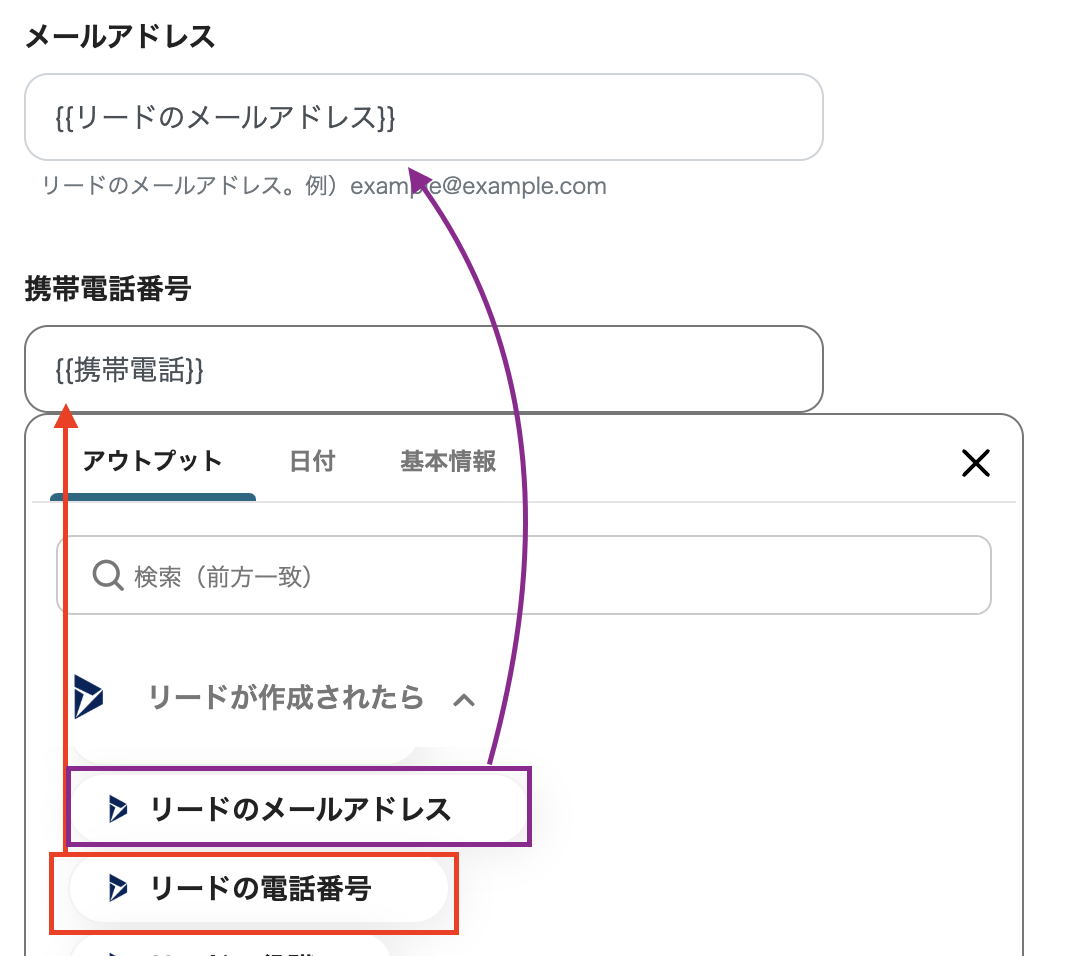Insert the リードの電話番号 output option

[x=260, y=887]
